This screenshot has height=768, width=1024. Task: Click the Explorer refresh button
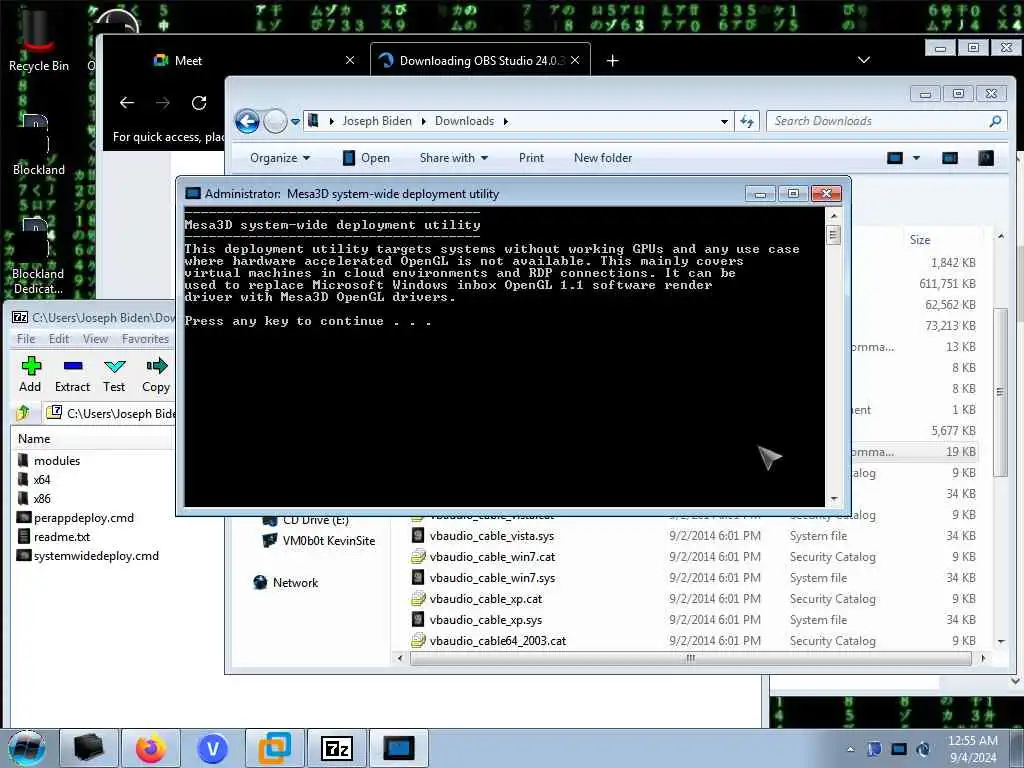coord(746,121)
